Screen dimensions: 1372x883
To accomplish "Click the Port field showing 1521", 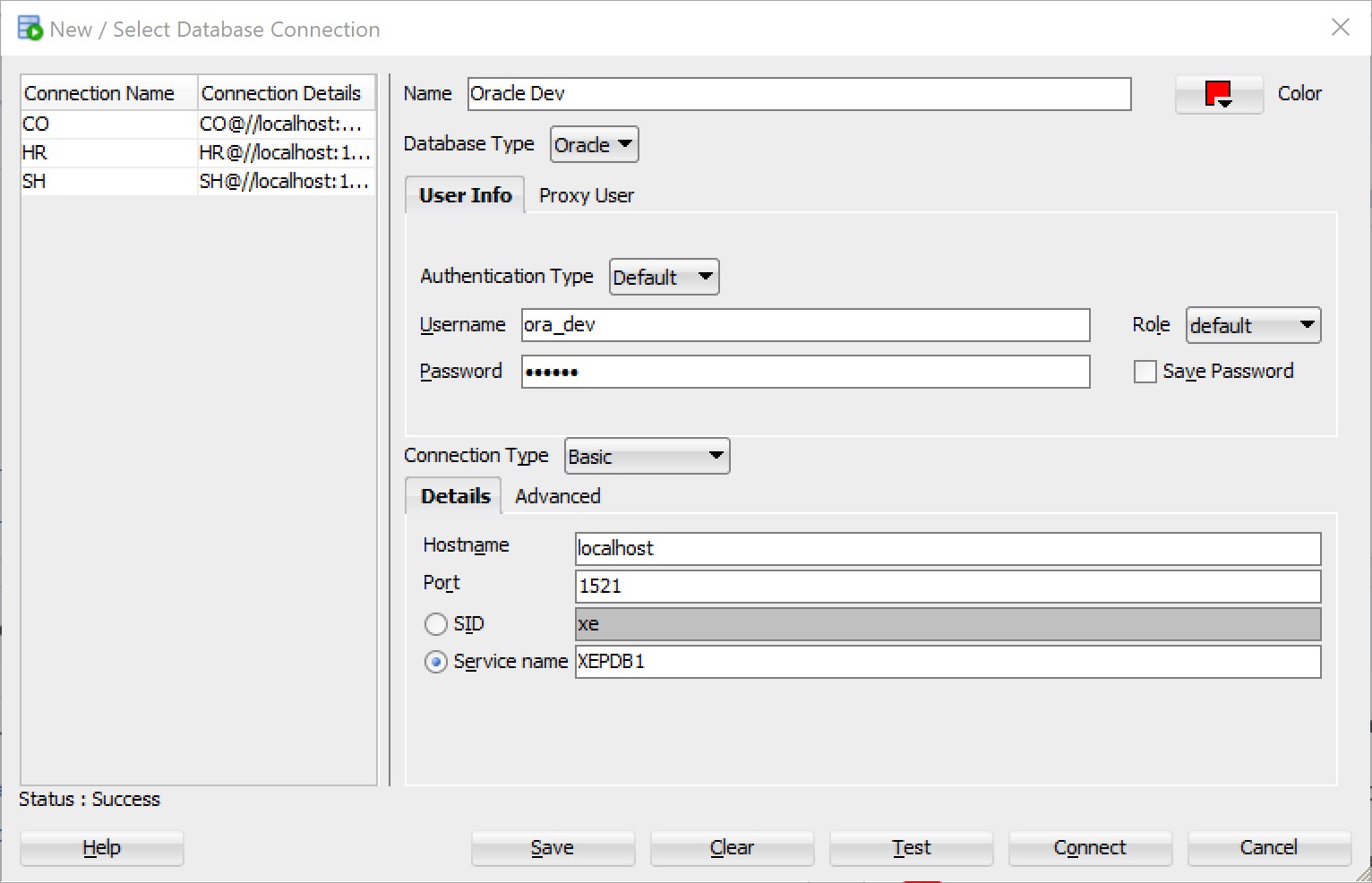I will tap(948, 587).
